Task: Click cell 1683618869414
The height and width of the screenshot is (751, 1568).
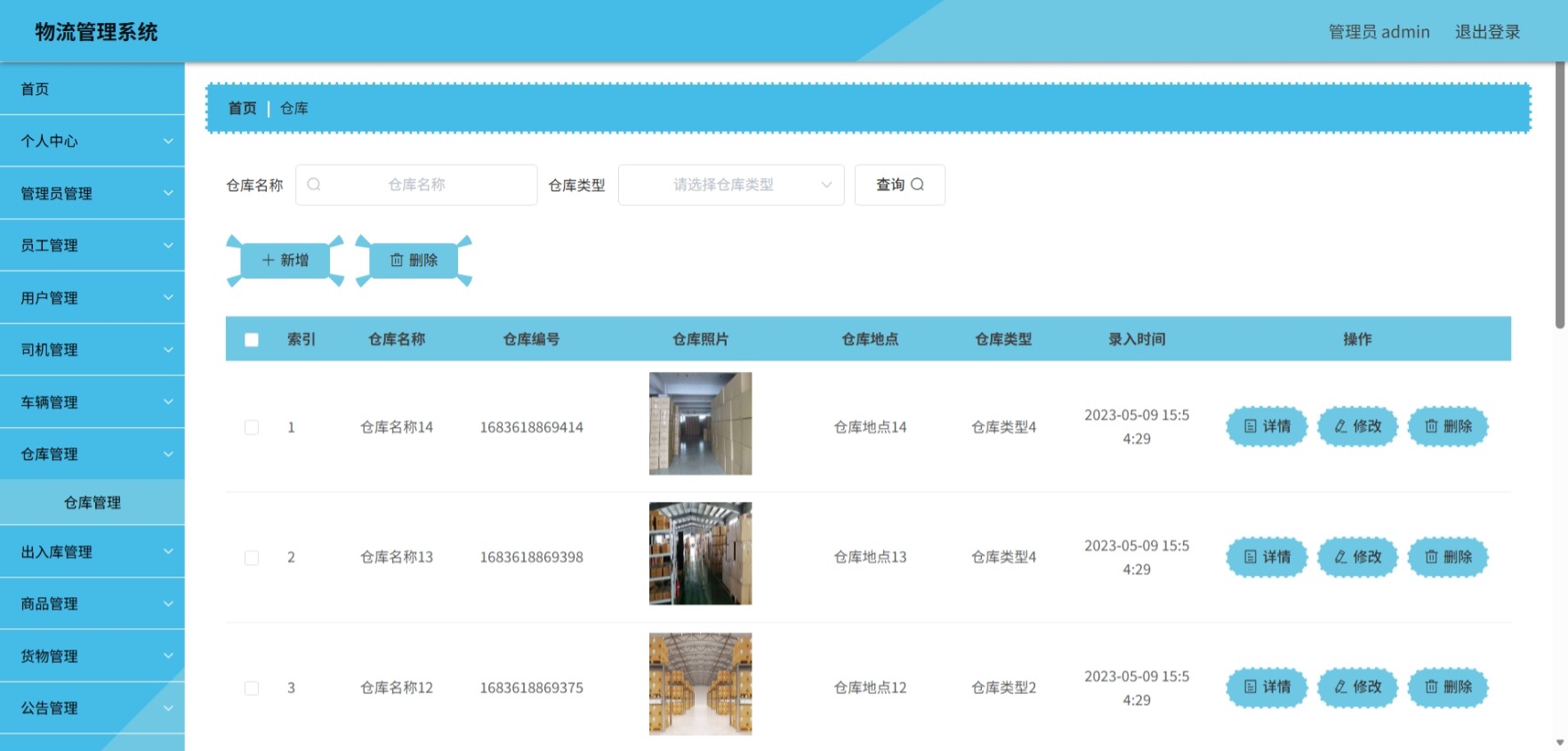Action: [532, 427]
